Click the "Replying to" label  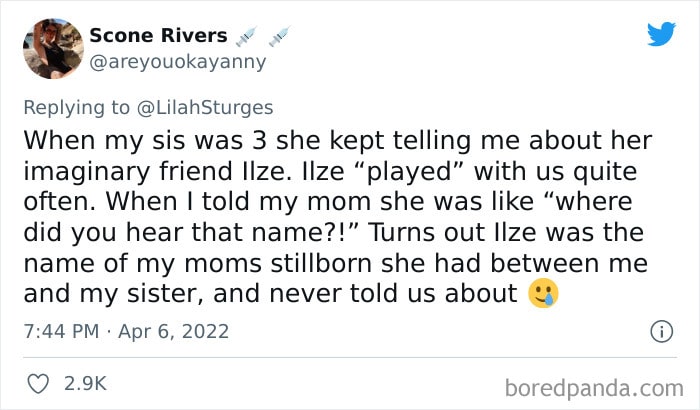pyautogui.click(x=76, y=108)
